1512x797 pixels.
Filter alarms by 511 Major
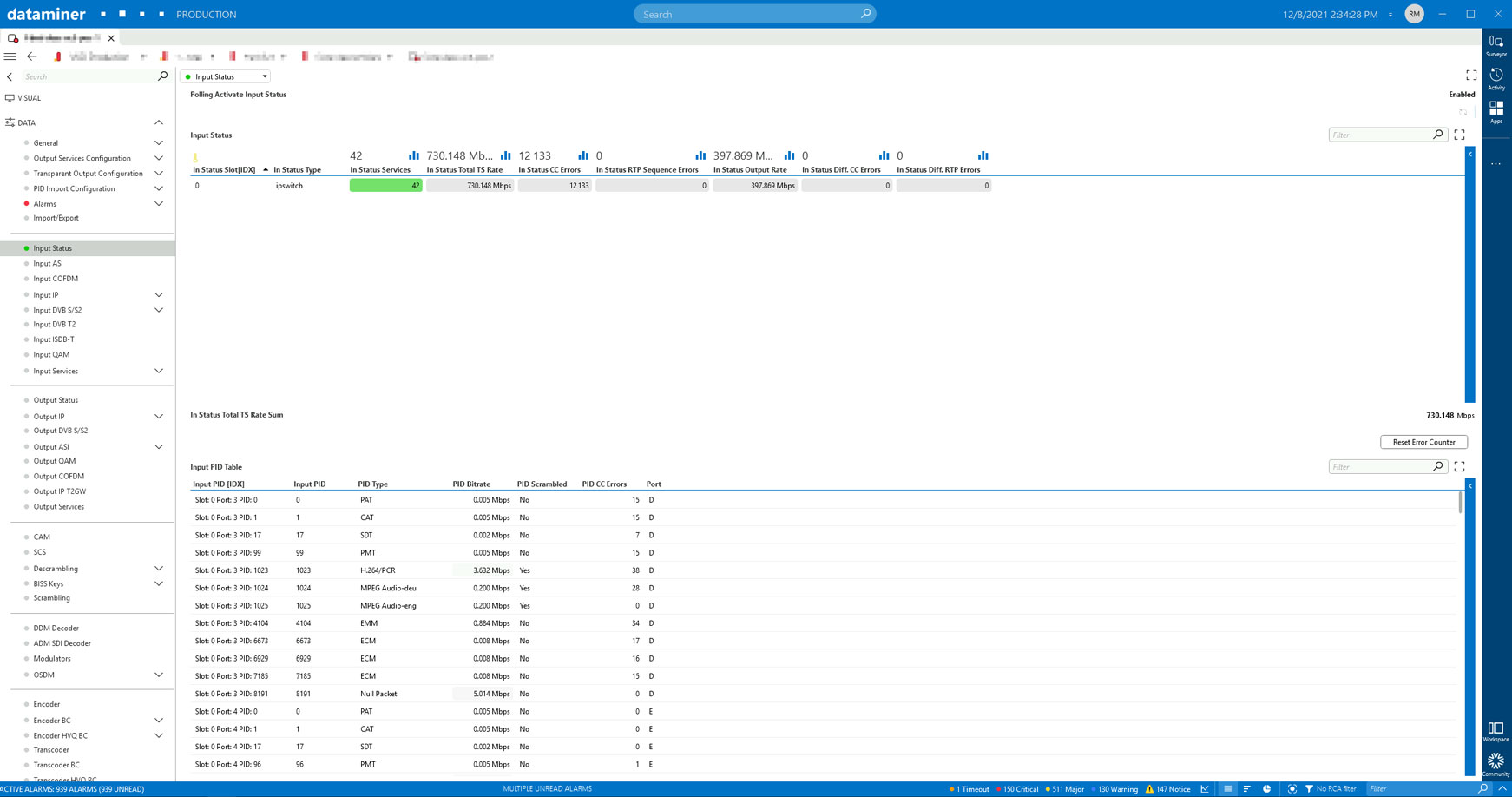click(x=1064, y=789)
